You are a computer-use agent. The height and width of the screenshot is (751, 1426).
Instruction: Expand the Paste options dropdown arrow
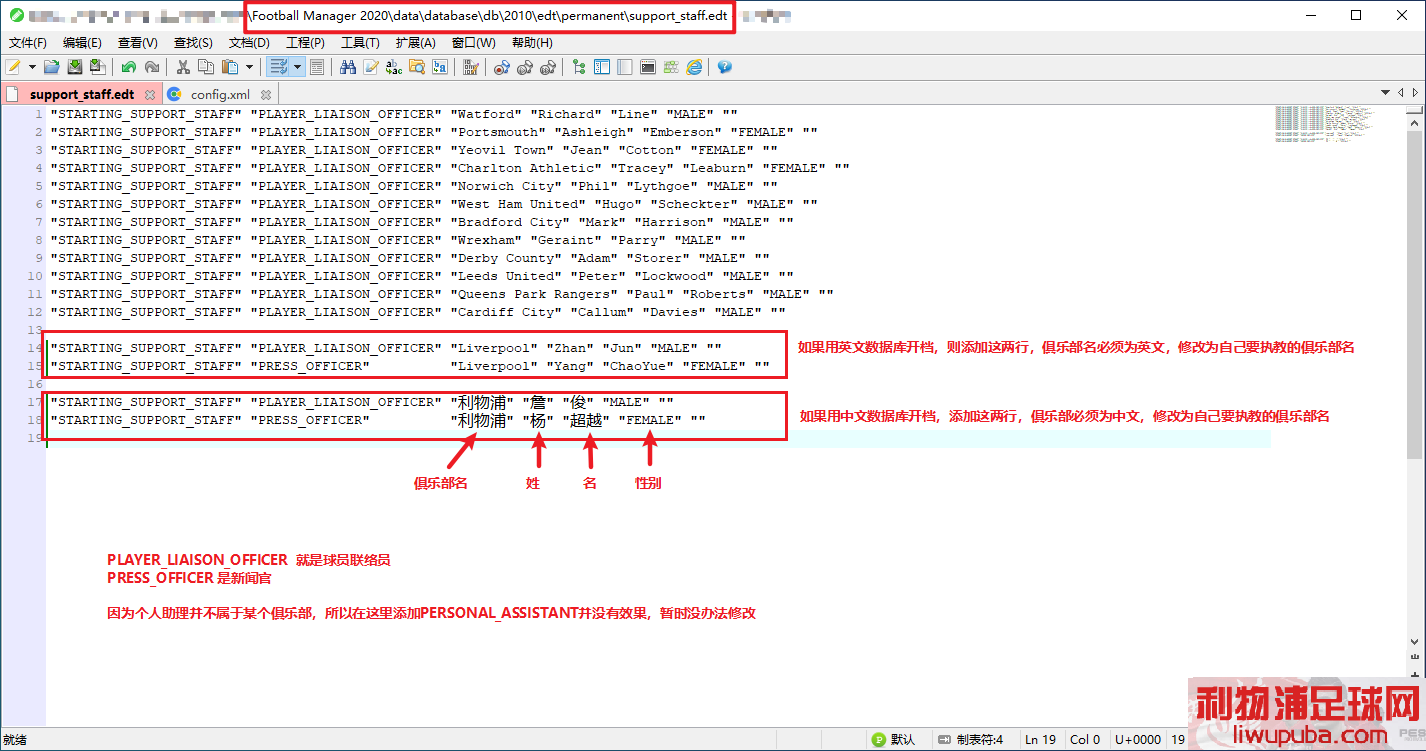tap(249, 67)
